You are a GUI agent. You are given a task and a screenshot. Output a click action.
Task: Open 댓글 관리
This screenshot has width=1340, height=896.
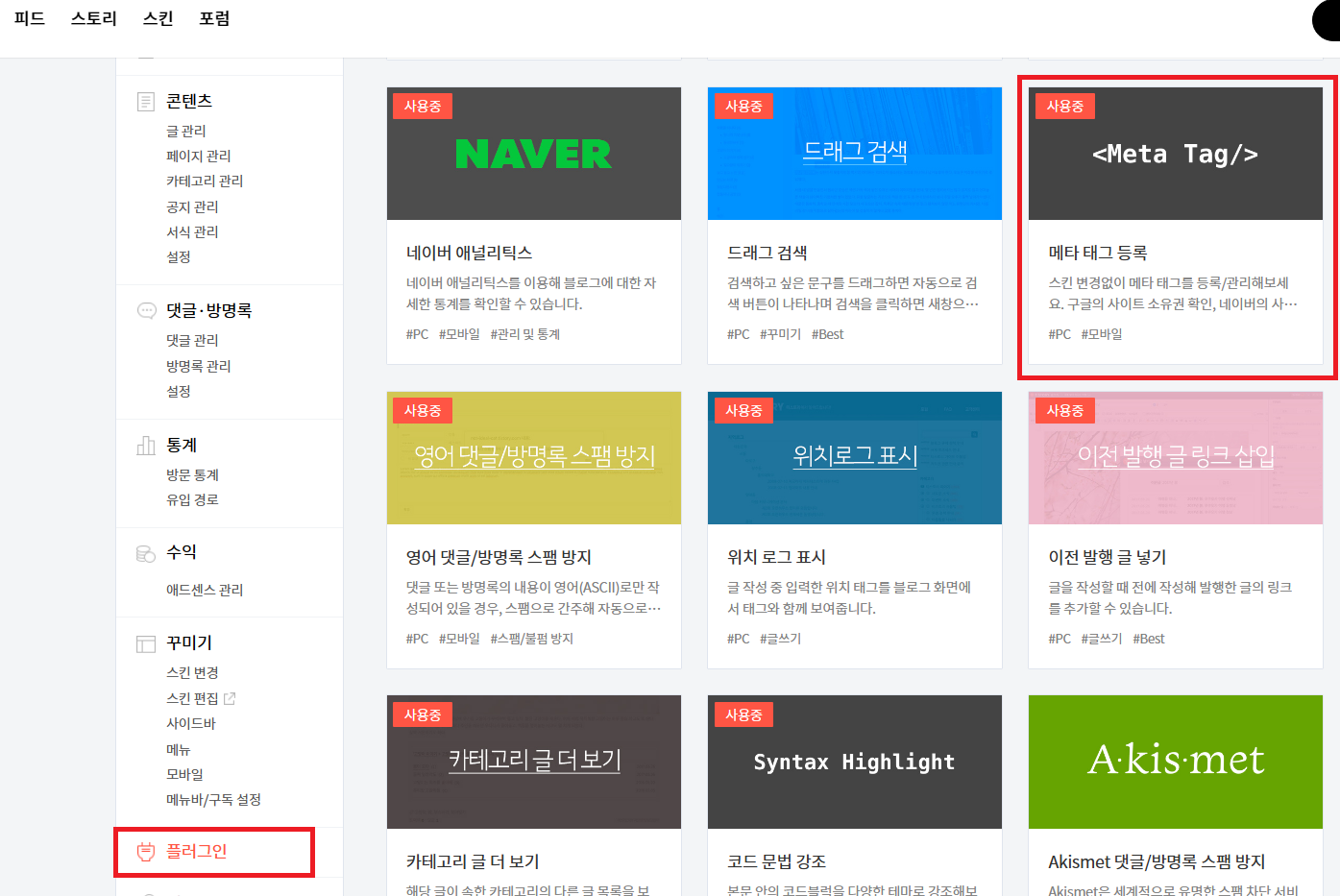(x=192, y=340)
